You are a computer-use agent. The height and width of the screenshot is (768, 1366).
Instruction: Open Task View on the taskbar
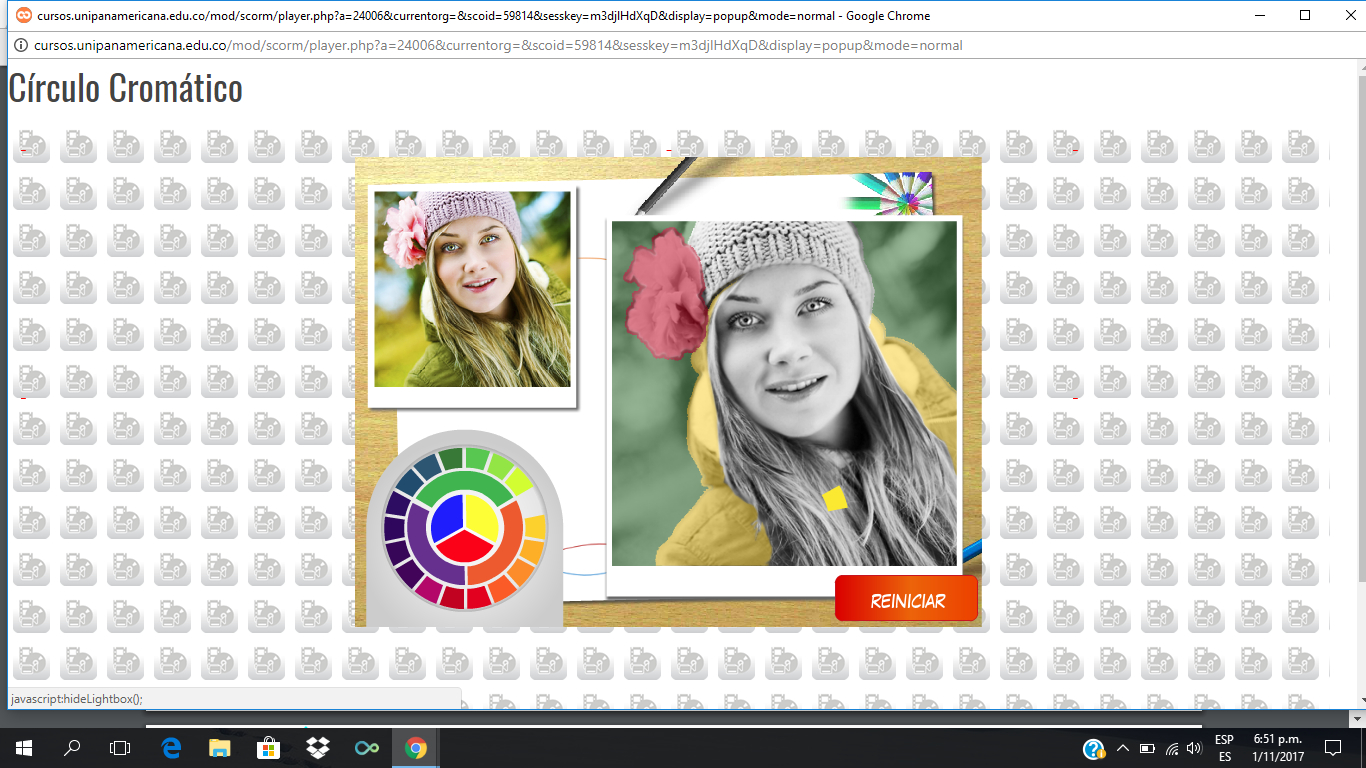pyautogui.click(x=120, y=748)
